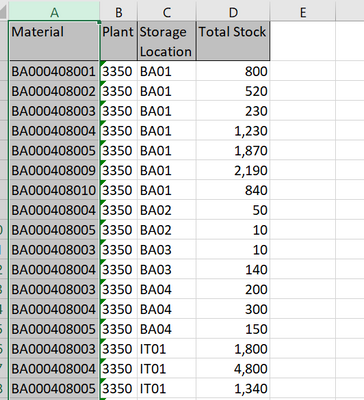
Task: Select column E header
Action: 303,12
